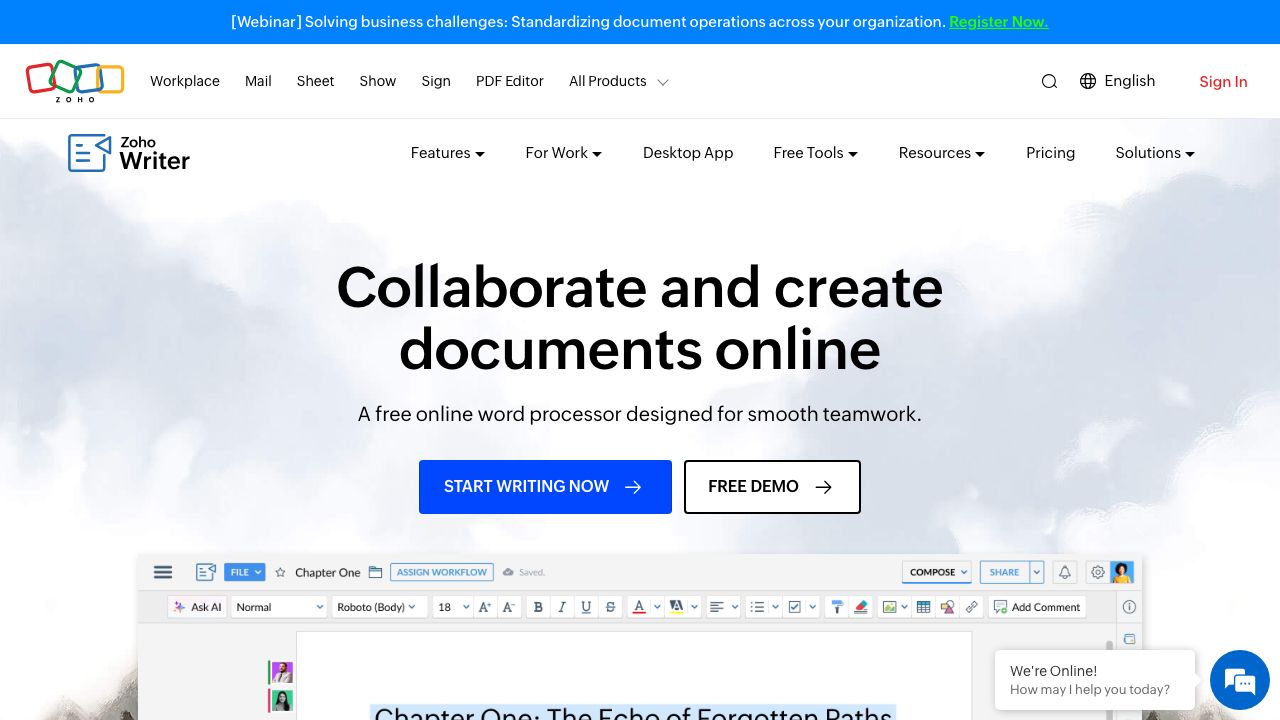Image resolution: width=1280 pixels, height=720 pixels.
Task: Apply the yellow text highlight color
Action: 676,607
